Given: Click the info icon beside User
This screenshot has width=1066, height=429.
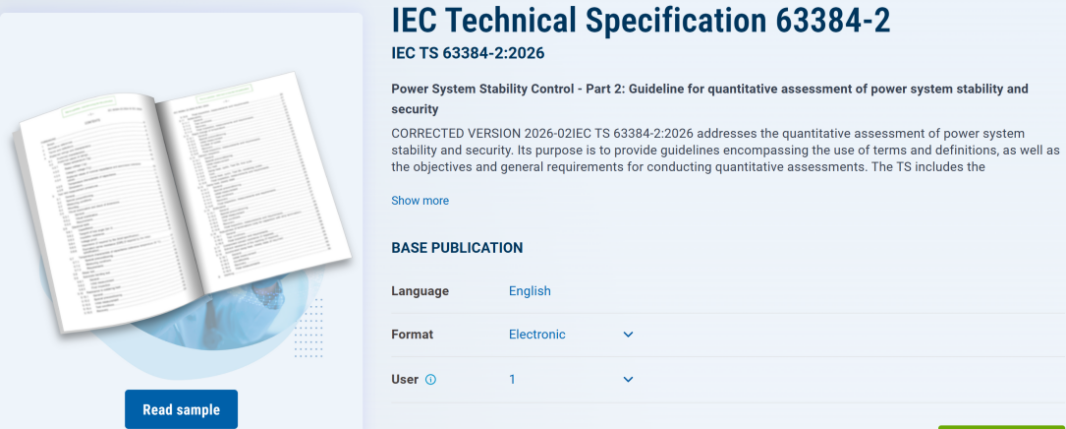Looking at the screenshot, I should coord(431,380).
